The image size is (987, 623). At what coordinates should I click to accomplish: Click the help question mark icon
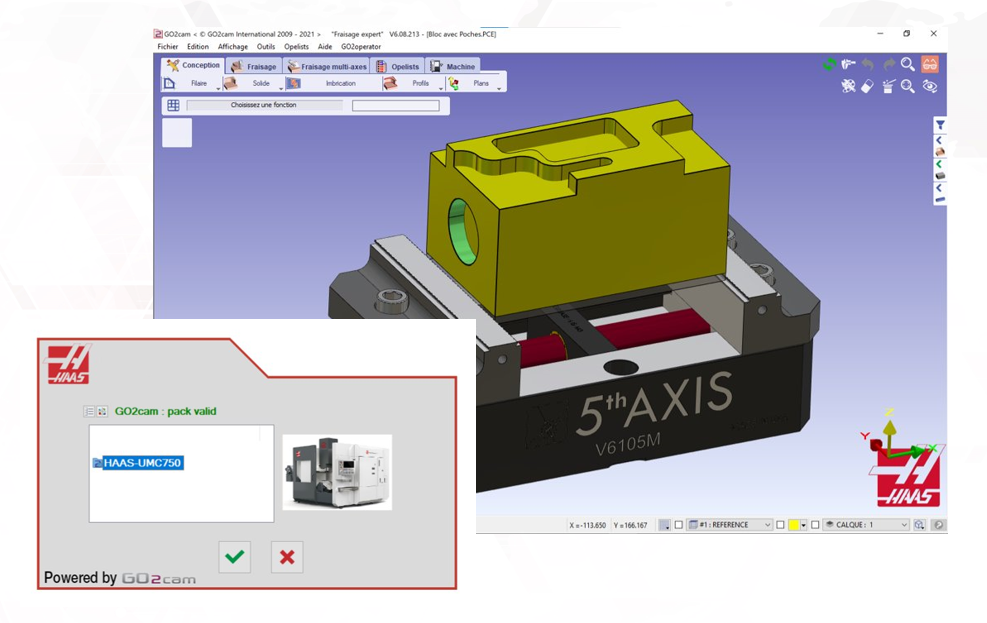click(939, 525)
